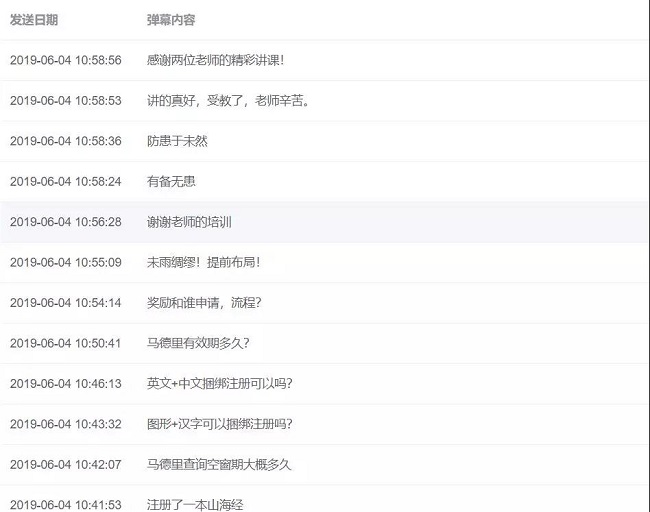The image size is (650, 512).
Task: Select the 有备无患 comment
Action: (x=170, y=181)
